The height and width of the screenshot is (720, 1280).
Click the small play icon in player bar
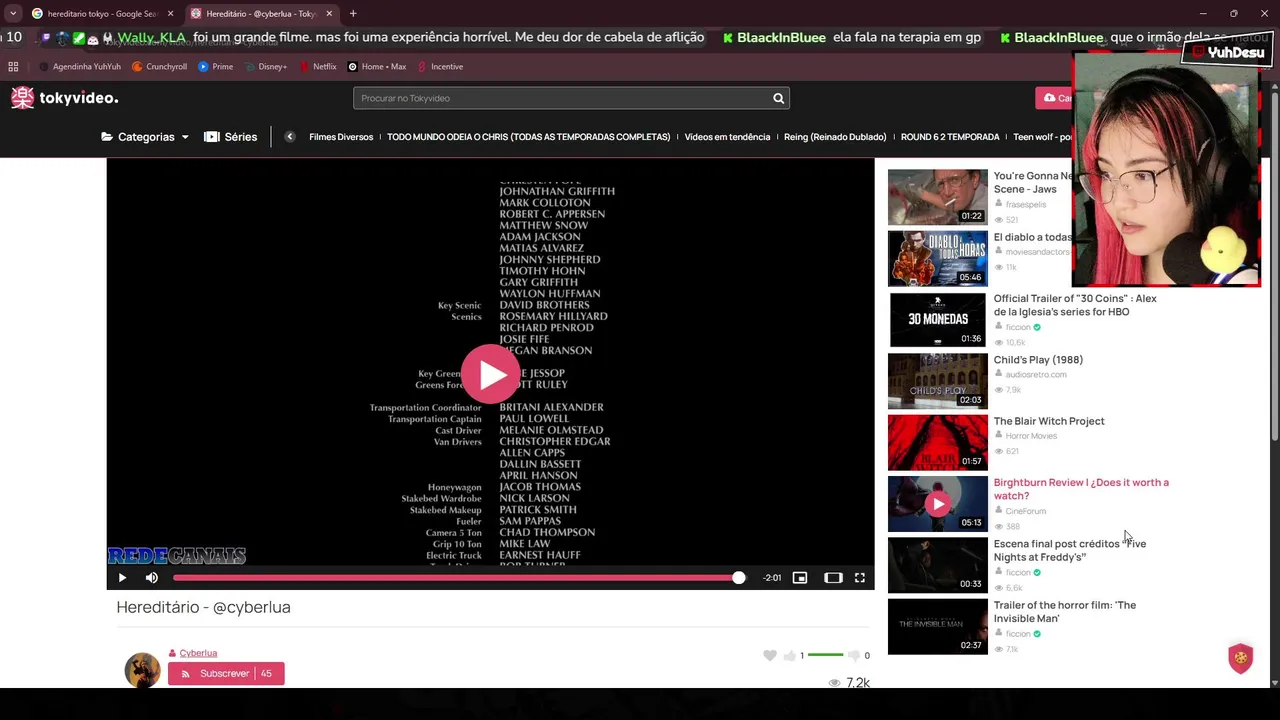(x=122, y=578)
